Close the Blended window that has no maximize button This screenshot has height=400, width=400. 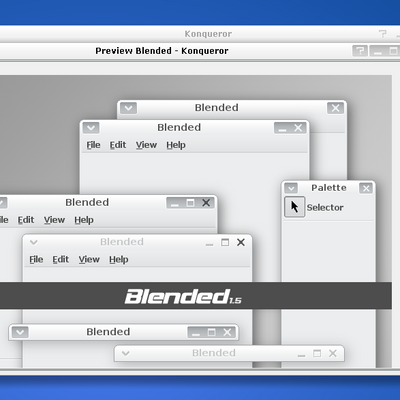point(298,128)
